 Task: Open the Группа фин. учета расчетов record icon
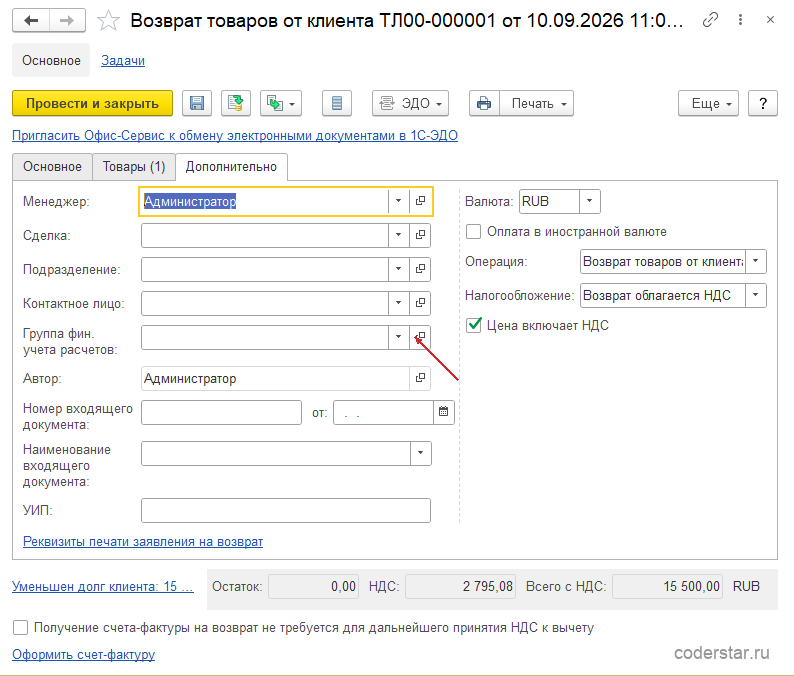pos(420,337)
